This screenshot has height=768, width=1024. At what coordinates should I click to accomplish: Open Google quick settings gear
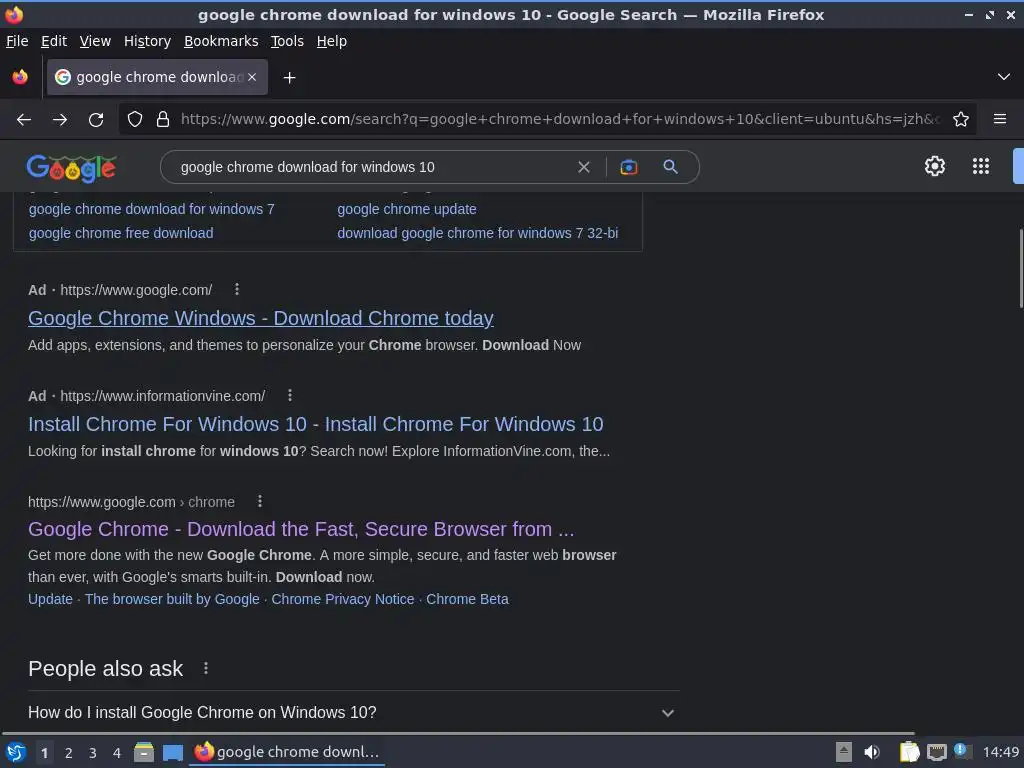(935, 166)
